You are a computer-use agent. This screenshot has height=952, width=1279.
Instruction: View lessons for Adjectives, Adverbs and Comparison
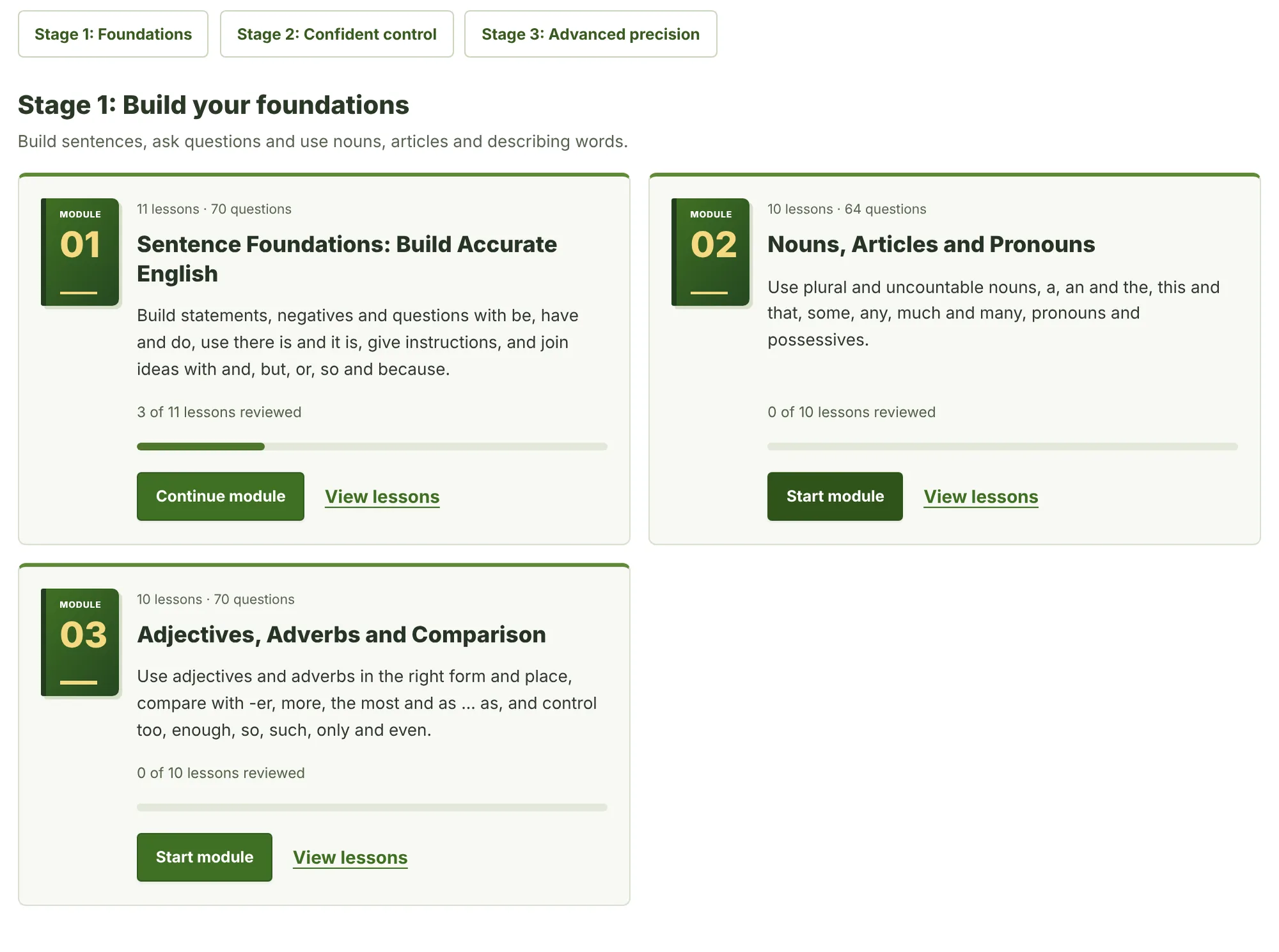pyautogui.click(x=350, y=857)
